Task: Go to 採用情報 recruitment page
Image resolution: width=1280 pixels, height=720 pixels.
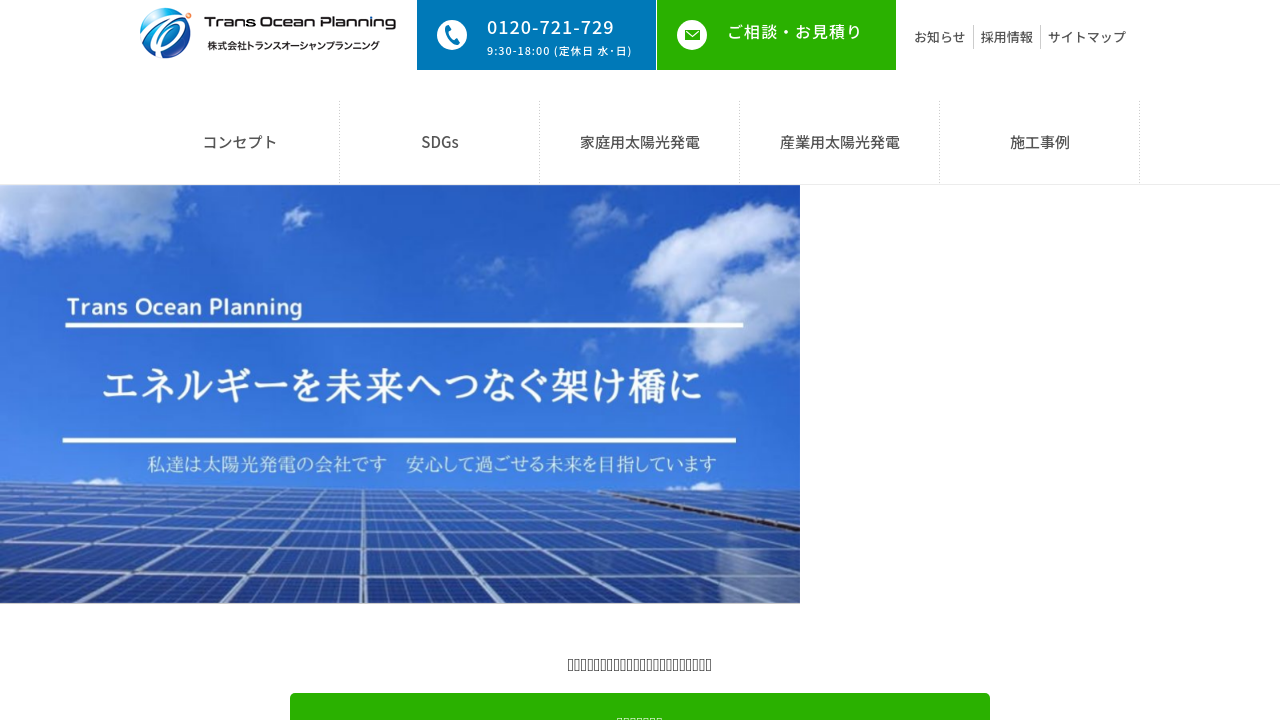Action: [1006, 37]
